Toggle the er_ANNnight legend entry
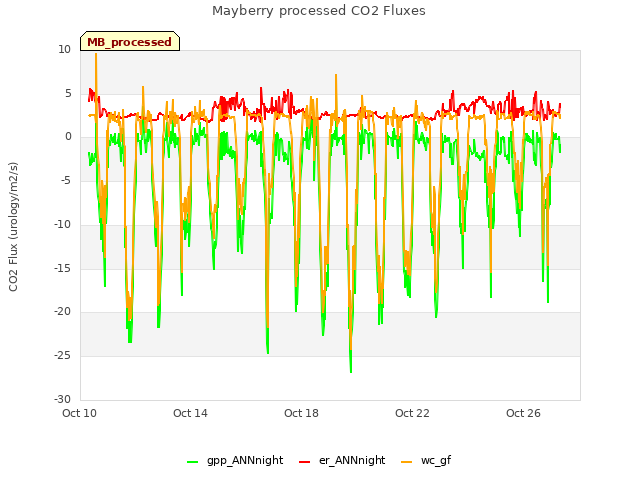Viewport: 640px width, 480px height. [342, 460]
